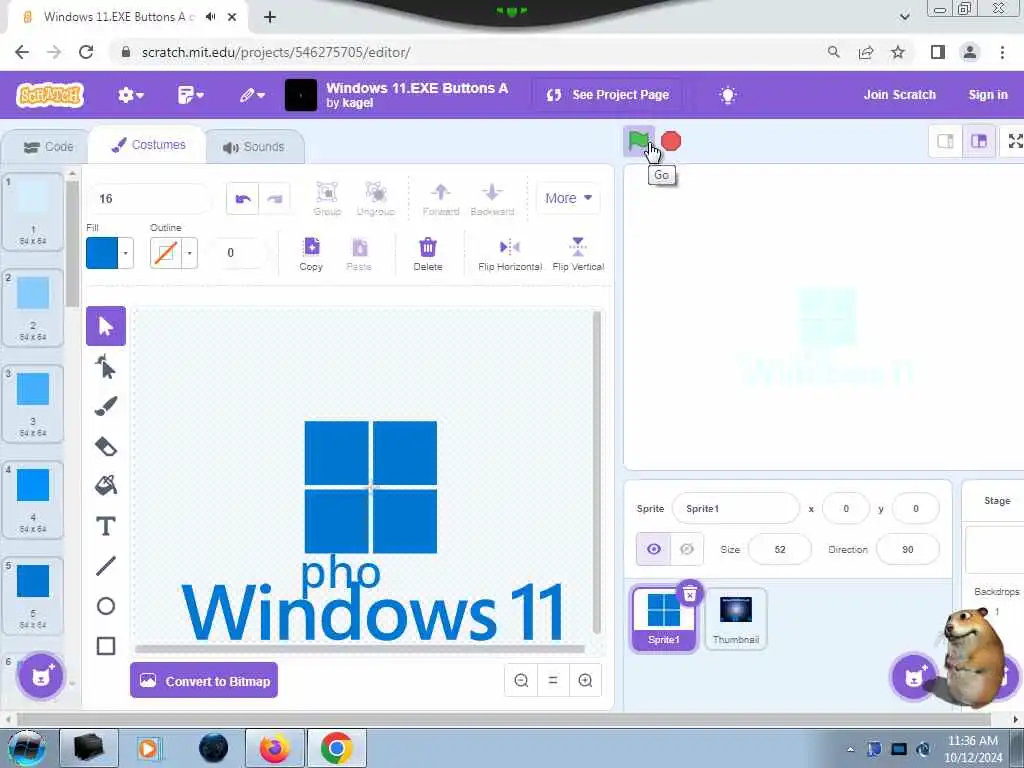Viewport: 1024px width, 768px height.
Task: Click the green flag Go button
Action: point(638,141)
